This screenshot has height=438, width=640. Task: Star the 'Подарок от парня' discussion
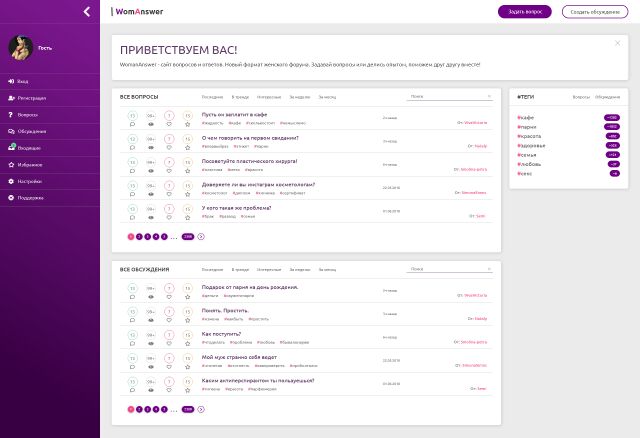pos(187,297)
